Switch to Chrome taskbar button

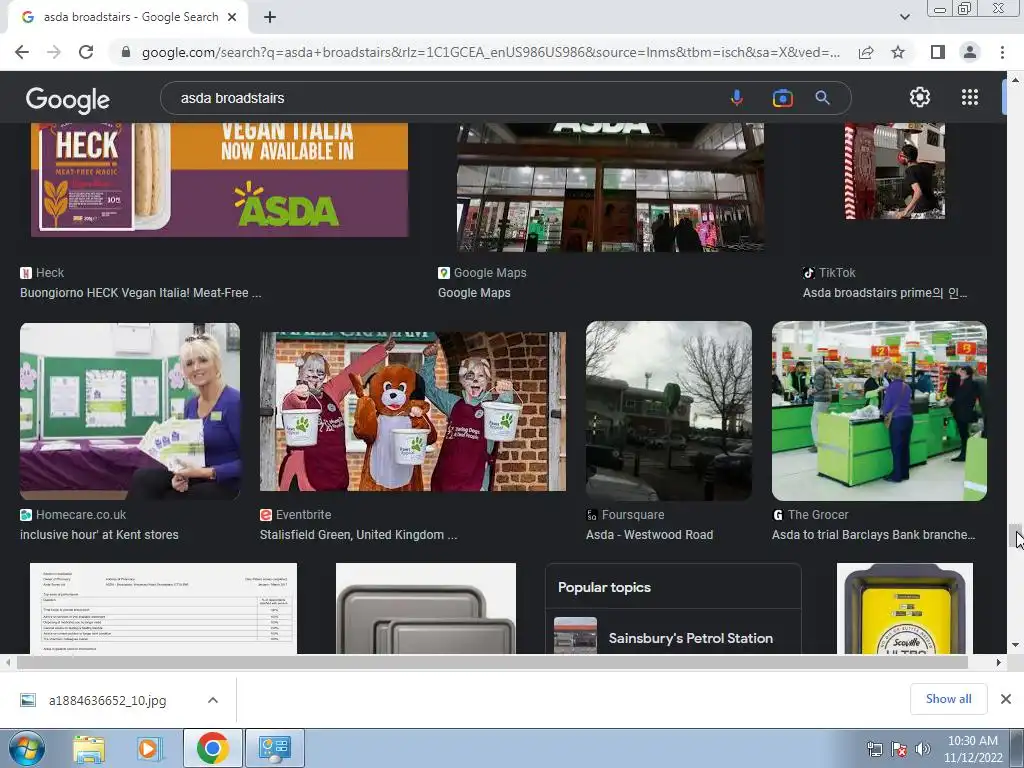pyautogui.click(x=212, y=748)
